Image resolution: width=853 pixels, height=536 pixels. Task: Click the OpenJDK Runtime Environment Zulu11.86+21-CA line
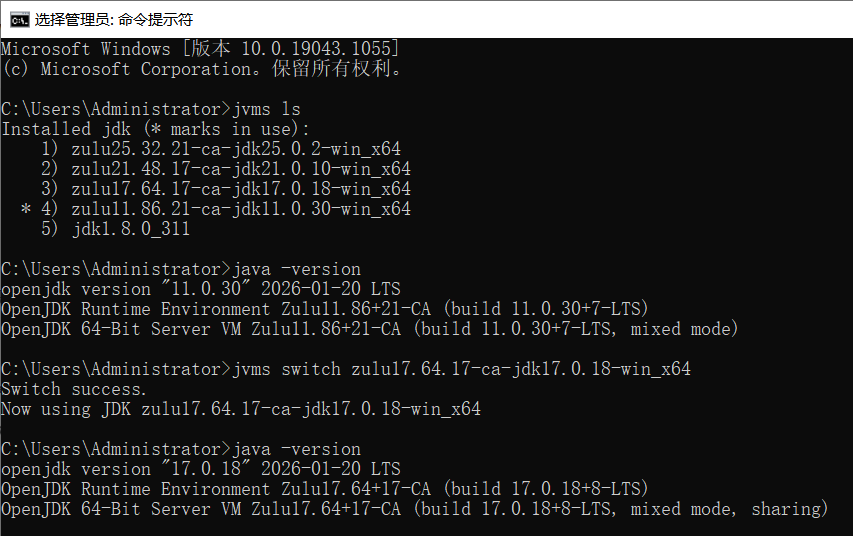point(325,309)
